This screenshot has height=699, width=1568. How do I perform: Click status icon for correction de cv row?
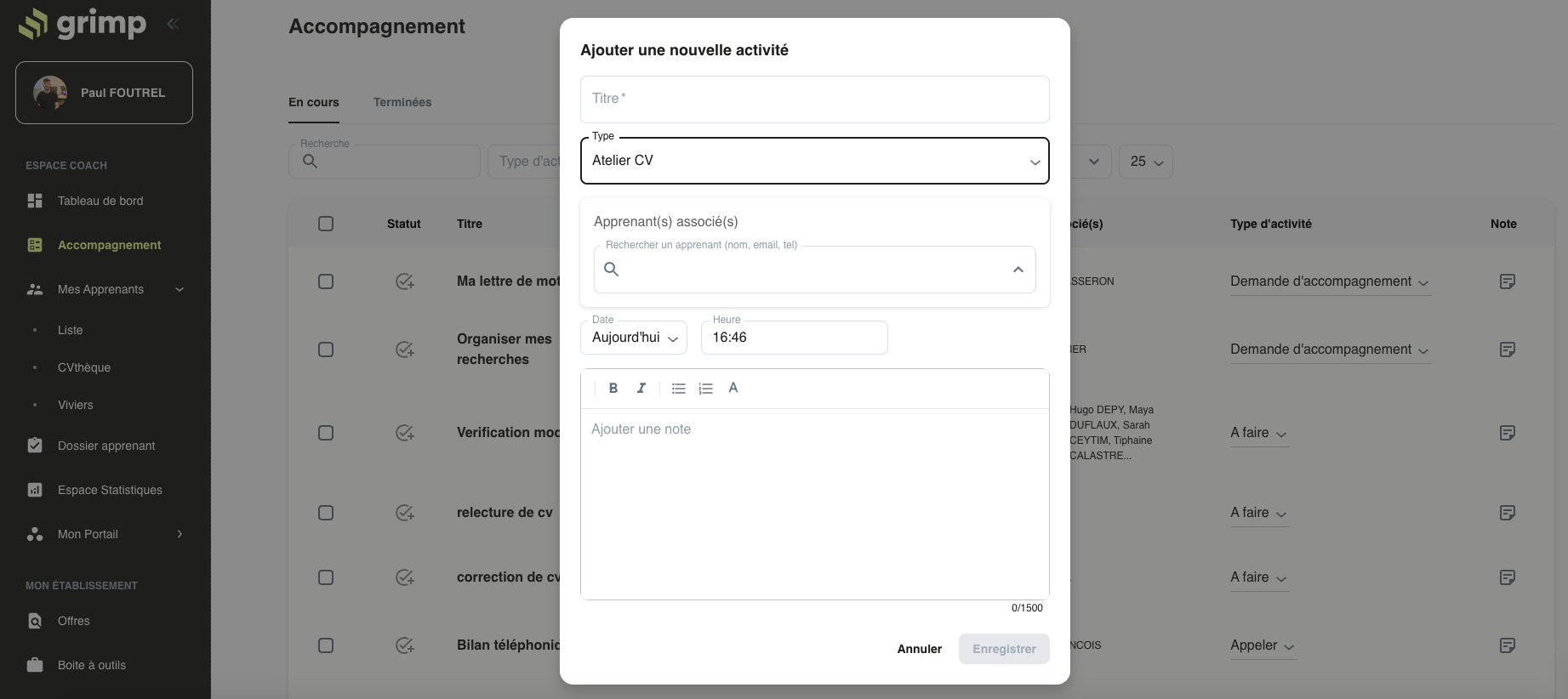(405, 577)
